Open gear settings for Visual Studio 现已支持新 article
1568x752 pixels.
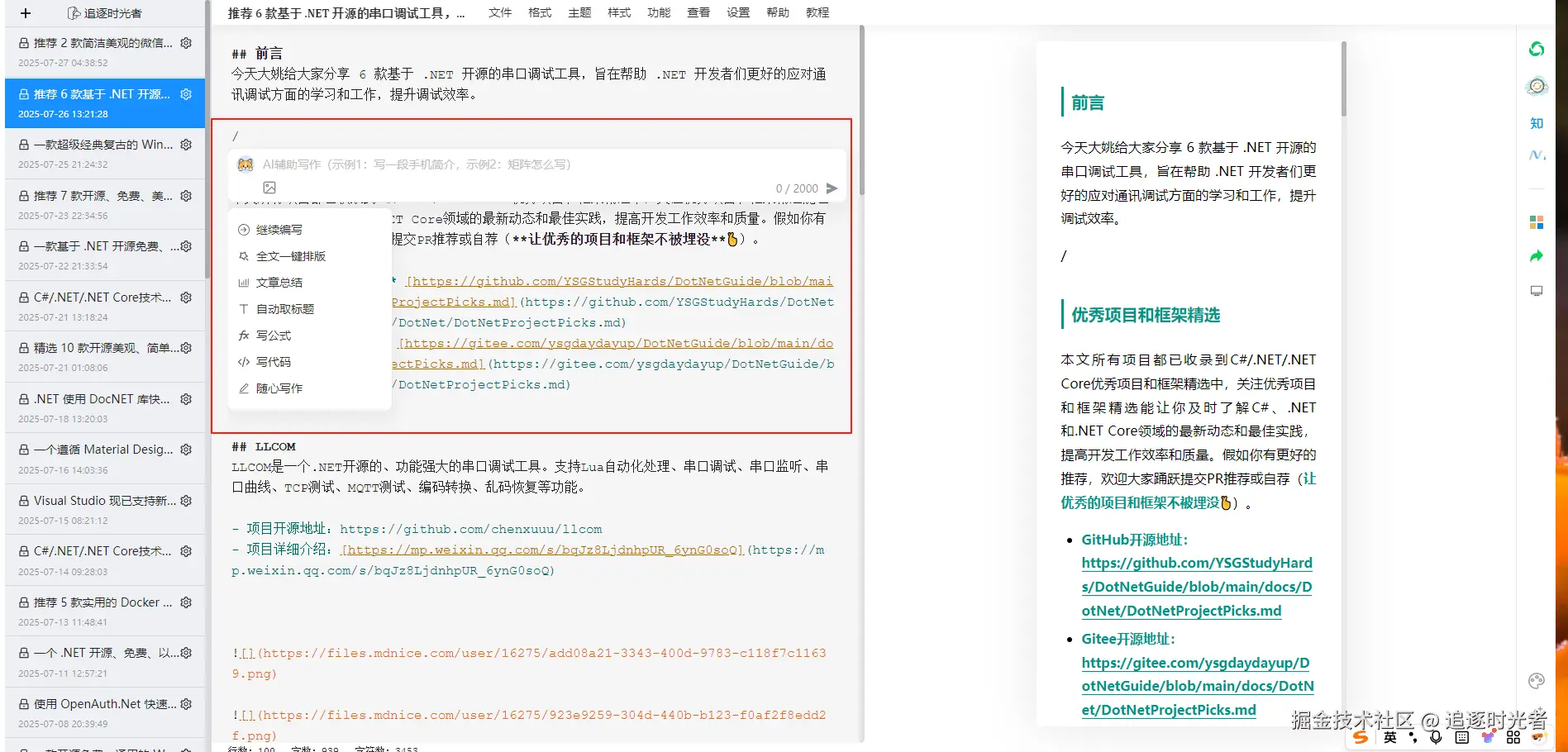(186, 501)
